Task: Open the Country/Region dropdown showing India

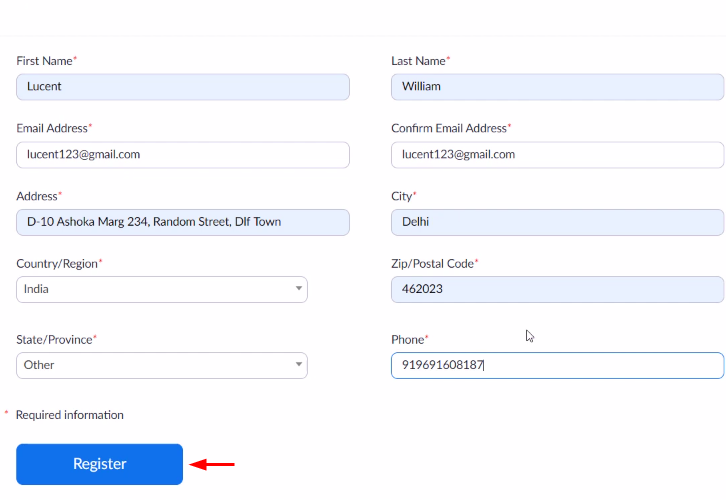Action: 162,290
